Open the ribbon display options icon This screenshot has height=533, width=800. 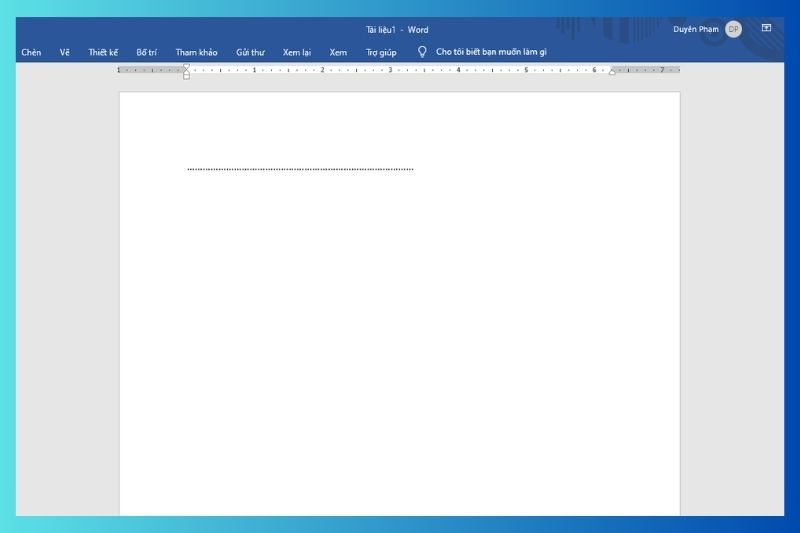tap(766, 28)
